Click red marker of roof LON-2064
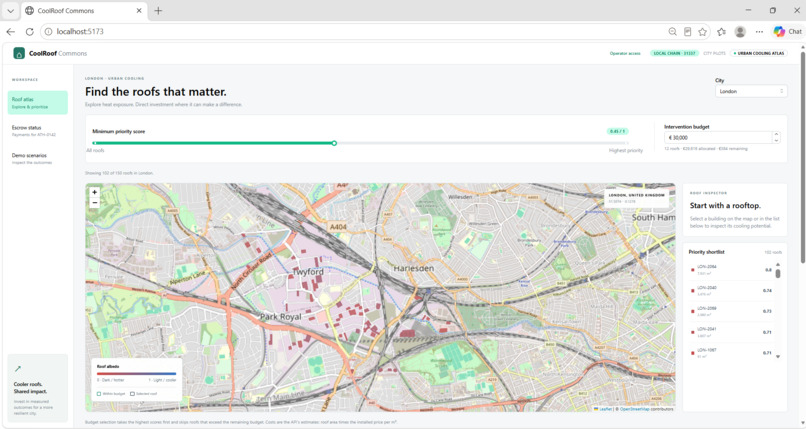 click(x=692, y=270)
